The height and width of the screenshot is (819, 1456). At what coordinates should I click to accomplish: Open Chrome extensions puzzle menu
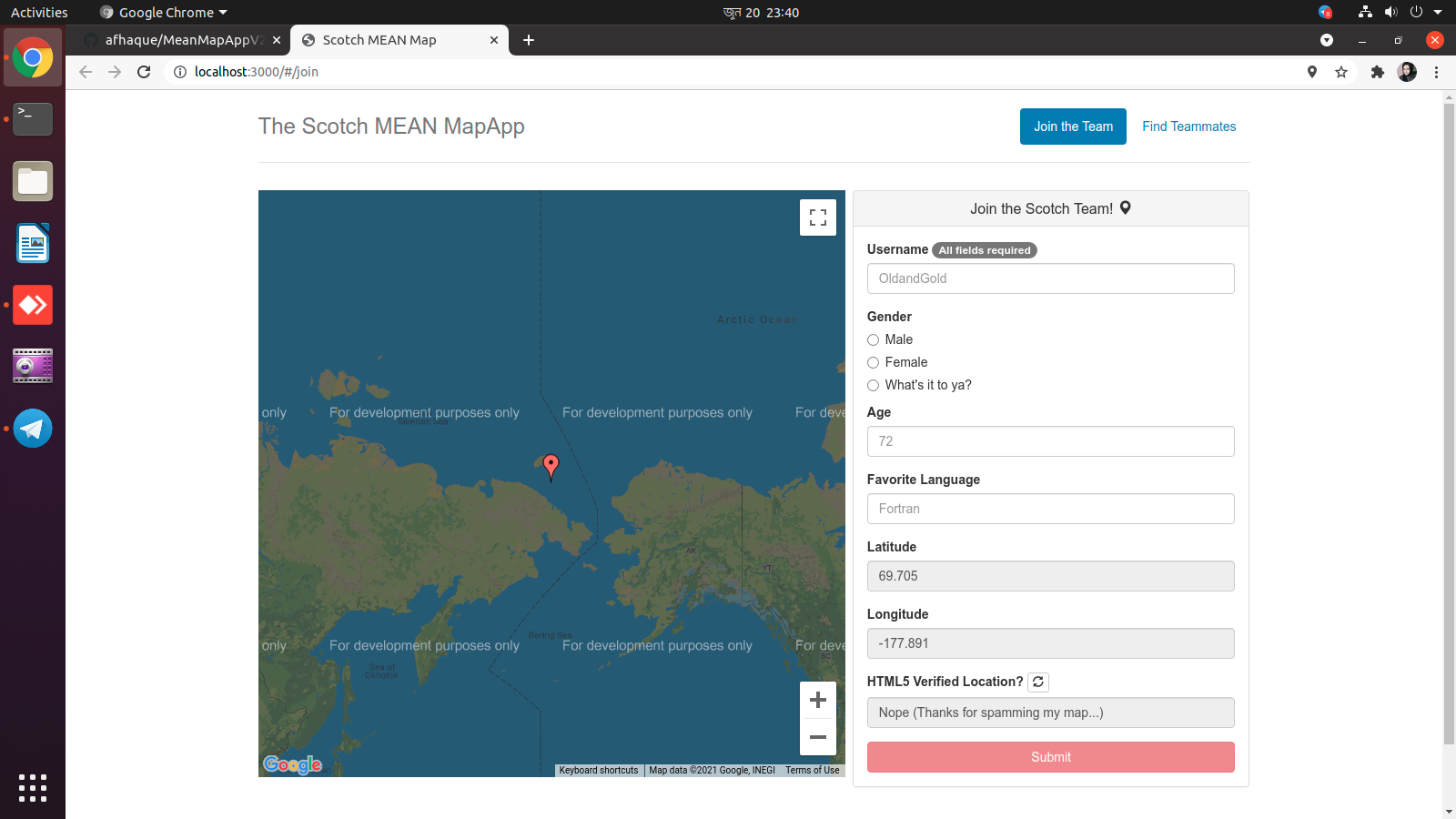tap(1378, 72)
